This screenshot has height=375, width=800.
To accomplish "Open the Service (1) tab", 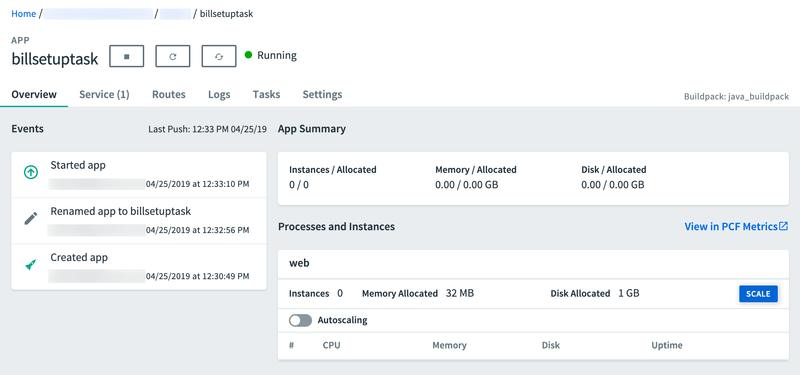I will [x=104, y=94].
